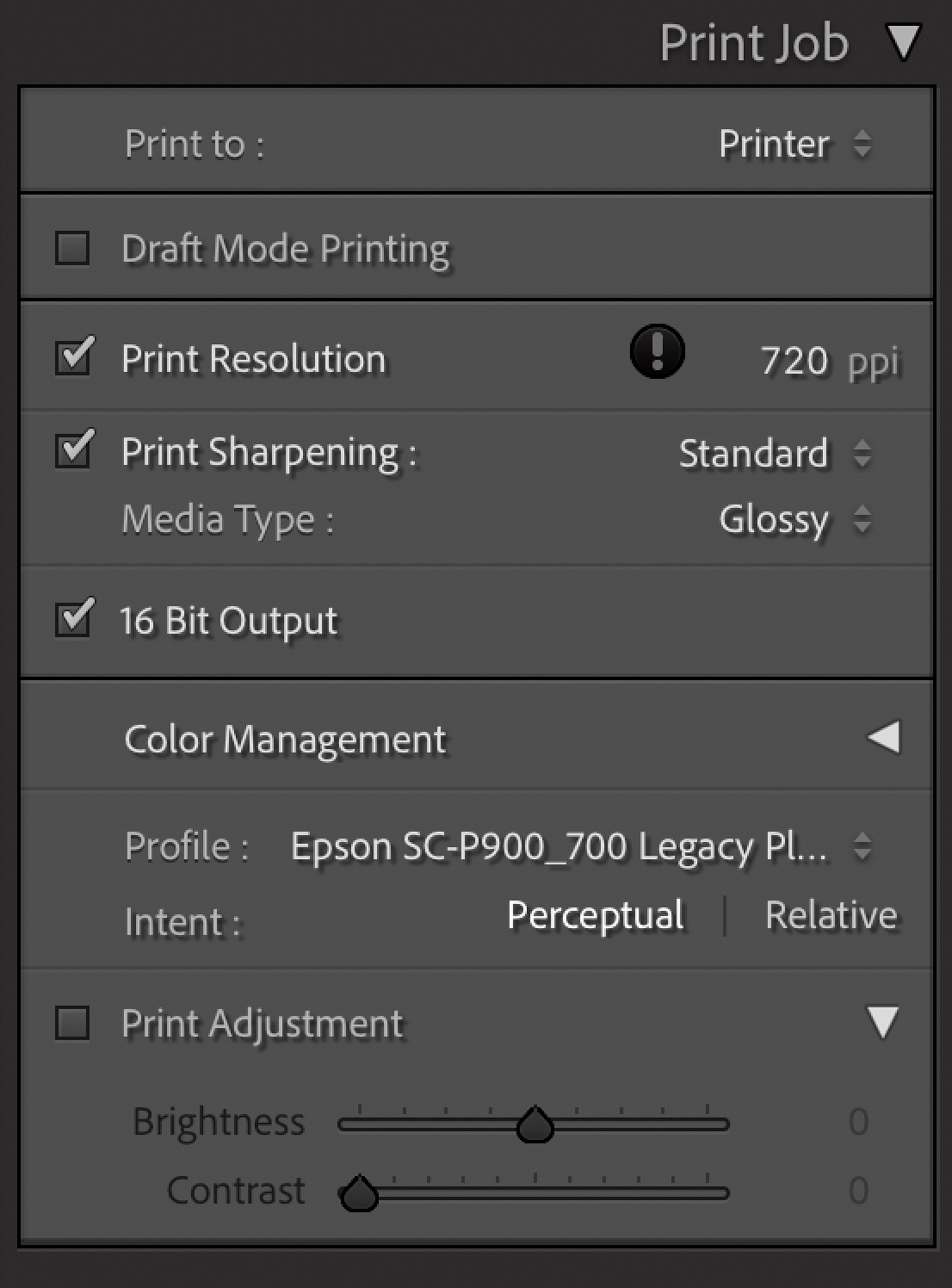952x1288 pixels.
Task: Collapse the Print Adjustment disclosure triangle
Action: [882, 1022]
